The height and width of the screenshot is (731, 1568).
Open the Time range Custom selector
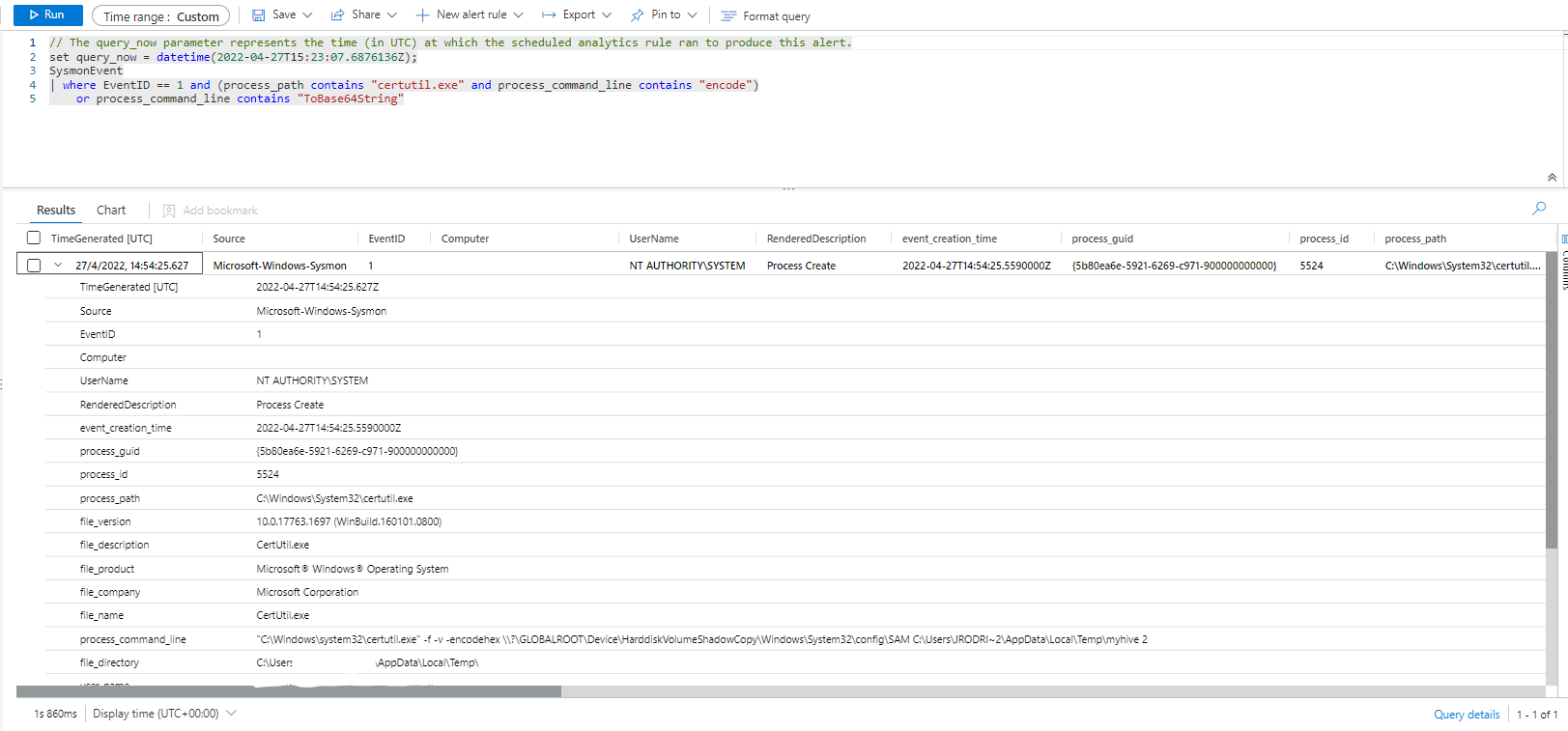click(x=160, y=16)
